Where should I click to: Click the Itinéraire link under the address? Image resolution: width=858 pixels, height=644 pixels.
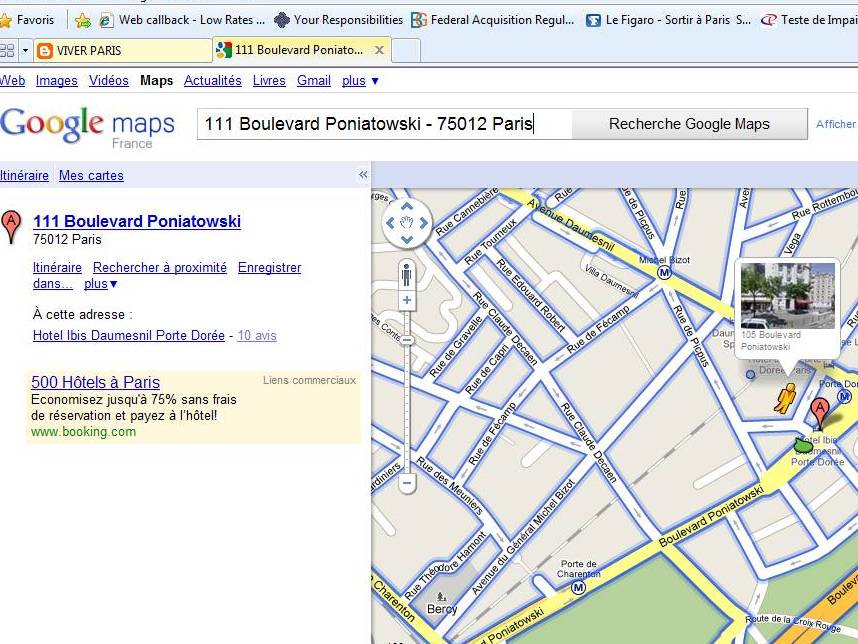click(x=57, y=268)
